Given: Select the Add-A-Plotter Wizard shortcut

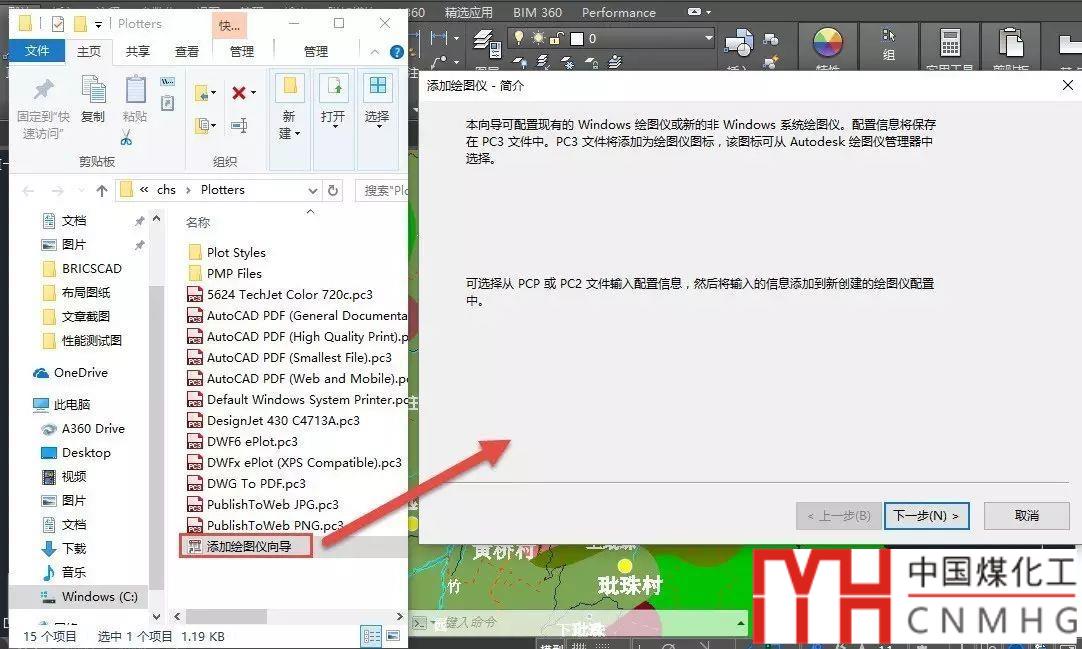Looking at the screenshot, I should (x=247, y=546).
